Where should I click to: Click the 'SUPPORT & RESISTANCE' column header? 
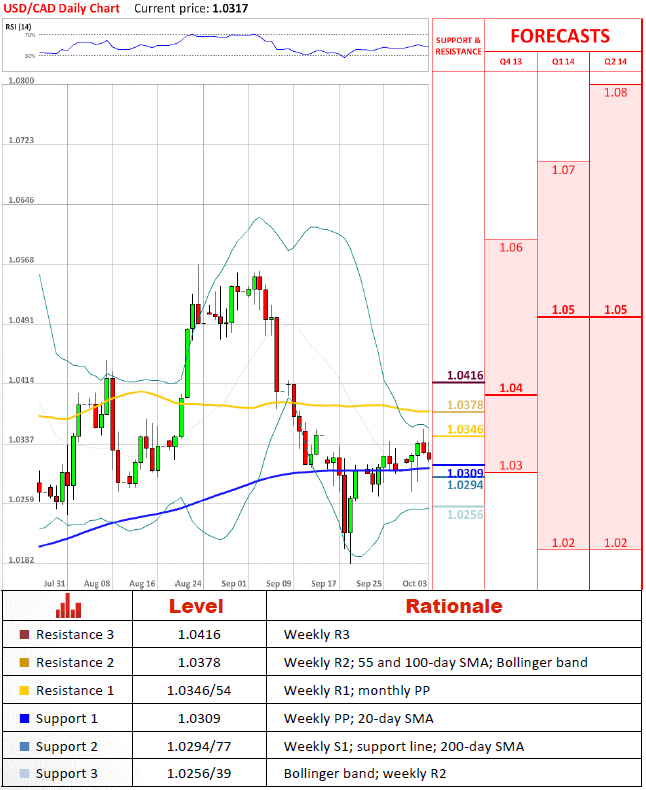click(458, 46)
